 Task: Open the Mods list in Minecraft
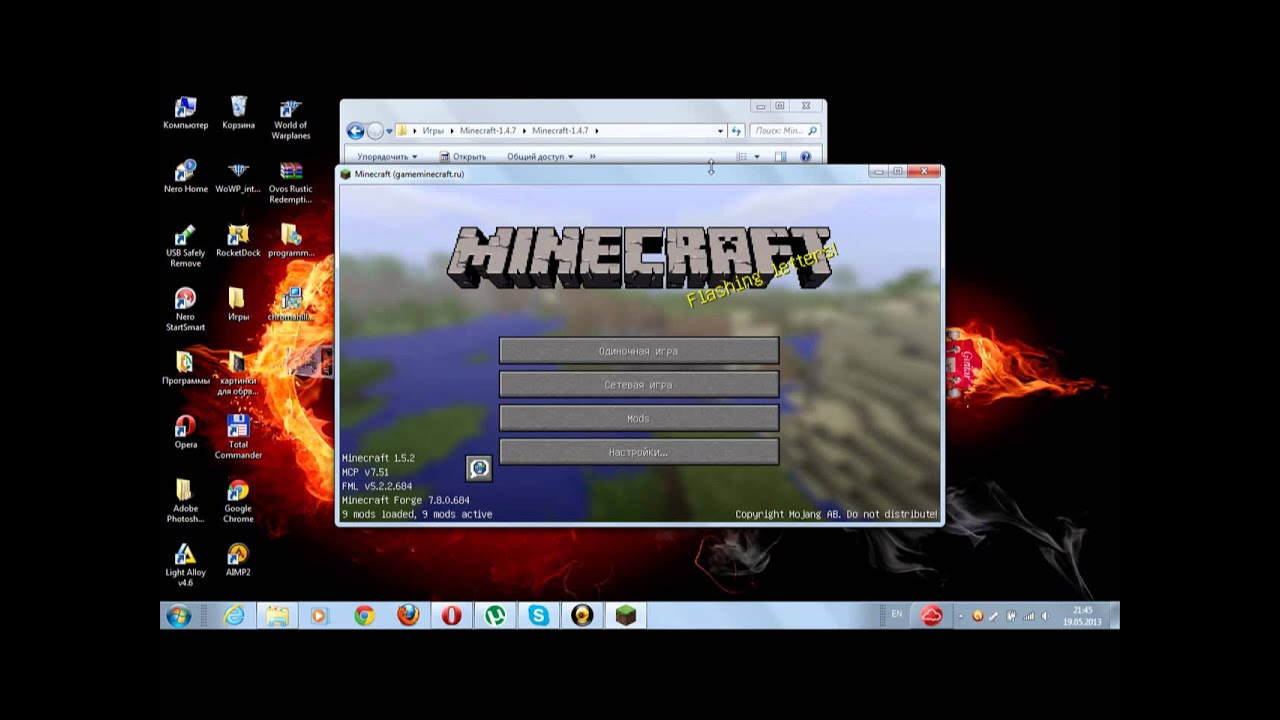tap(639, 418)
